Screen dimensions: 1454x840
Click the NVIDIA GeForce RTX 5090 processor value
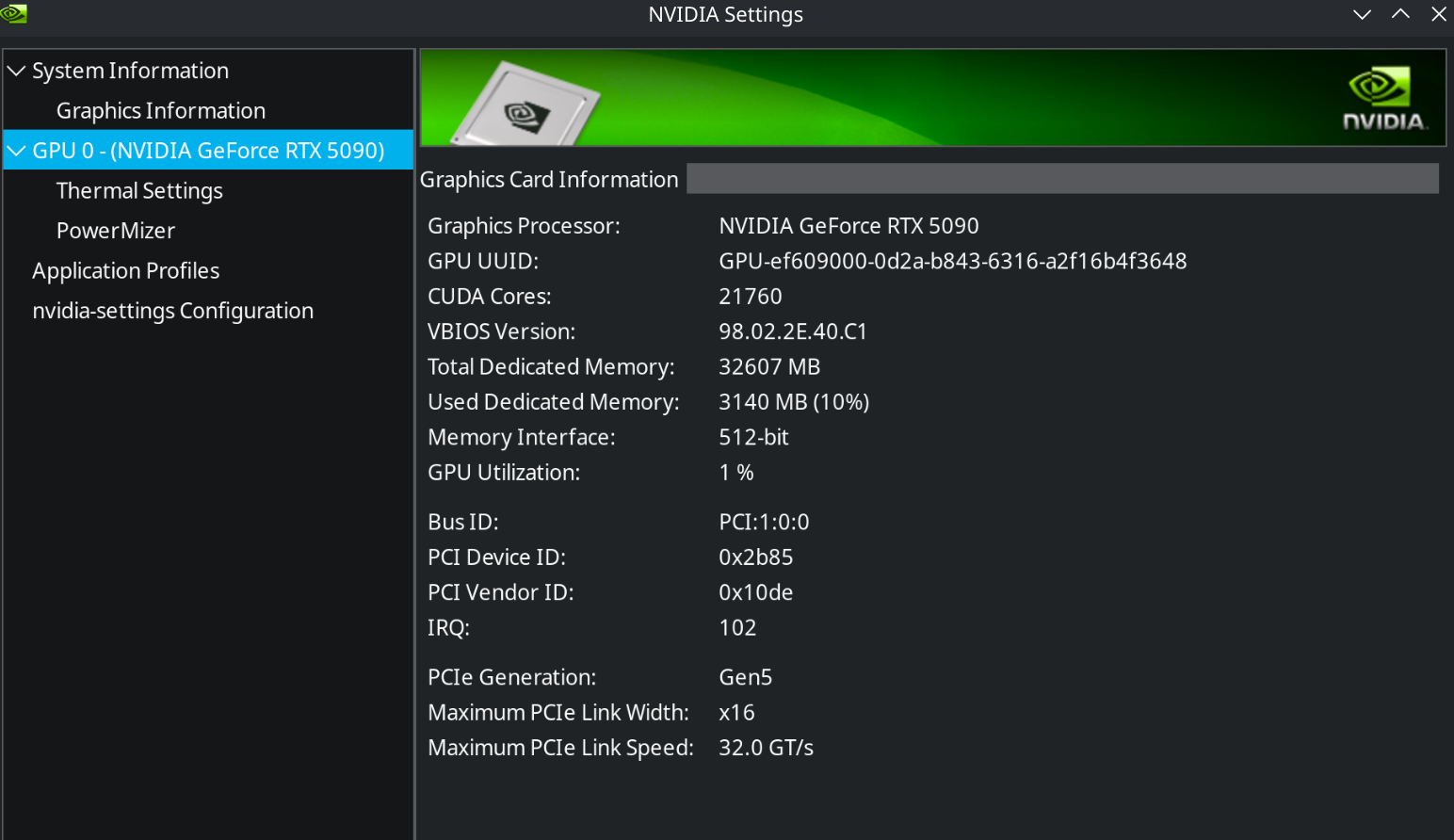coord(848,226)
